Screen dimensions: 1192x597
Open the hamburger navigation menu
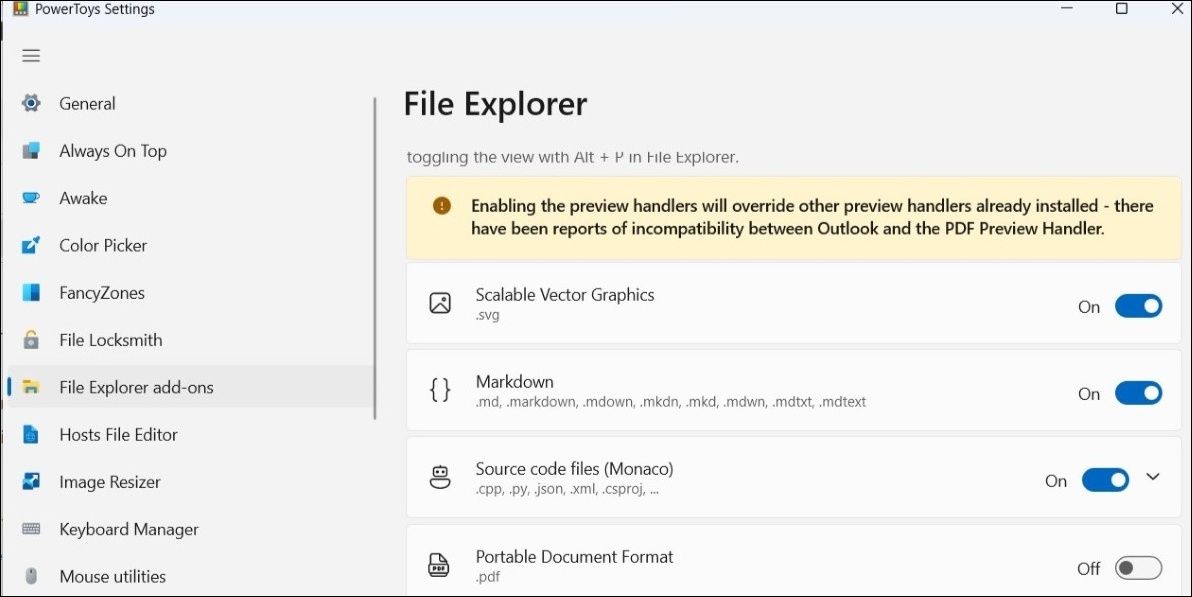click(x=31, y=56)
